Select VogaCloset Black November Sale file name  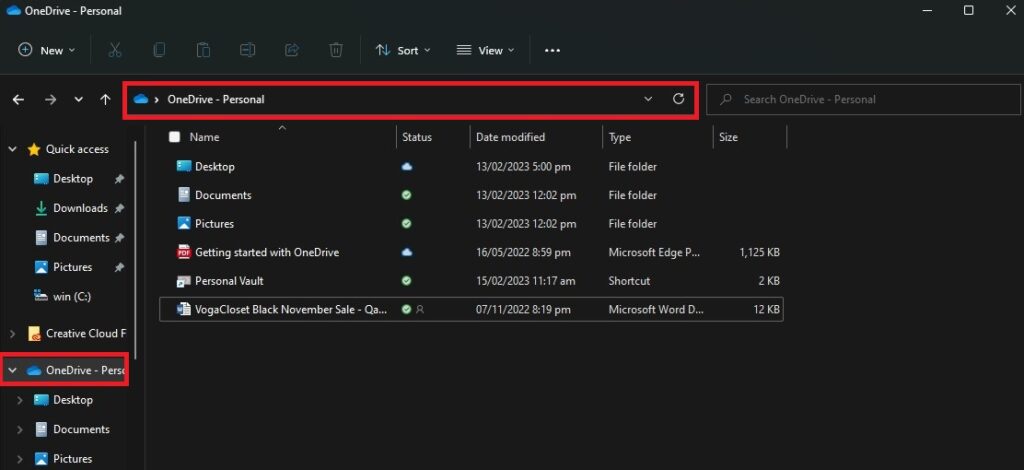click(291, 309)
